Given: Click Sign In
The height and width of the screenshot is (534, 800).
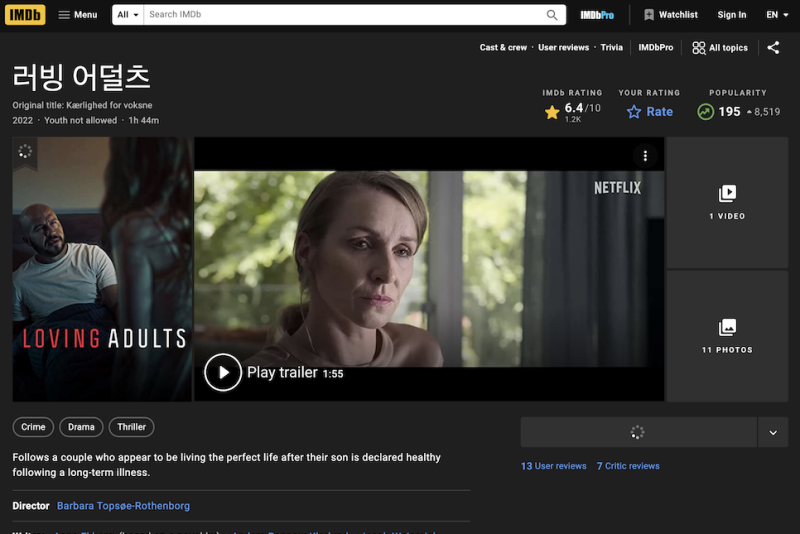Looking at the screenshot, I should [x=732, y=15].
